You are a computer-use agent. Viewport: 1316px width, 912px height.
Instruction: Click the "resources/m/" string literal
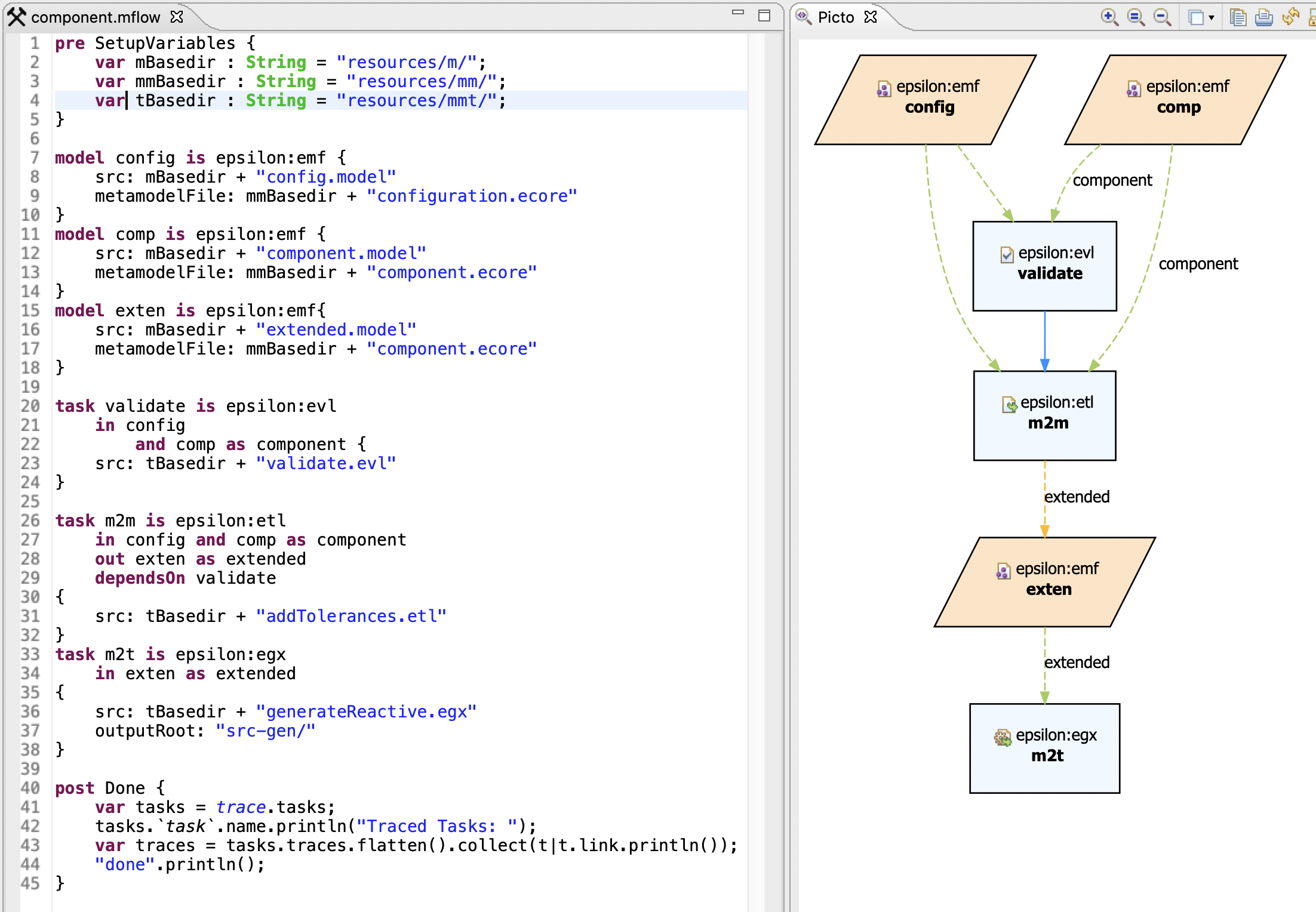click(x=406, y=62)
